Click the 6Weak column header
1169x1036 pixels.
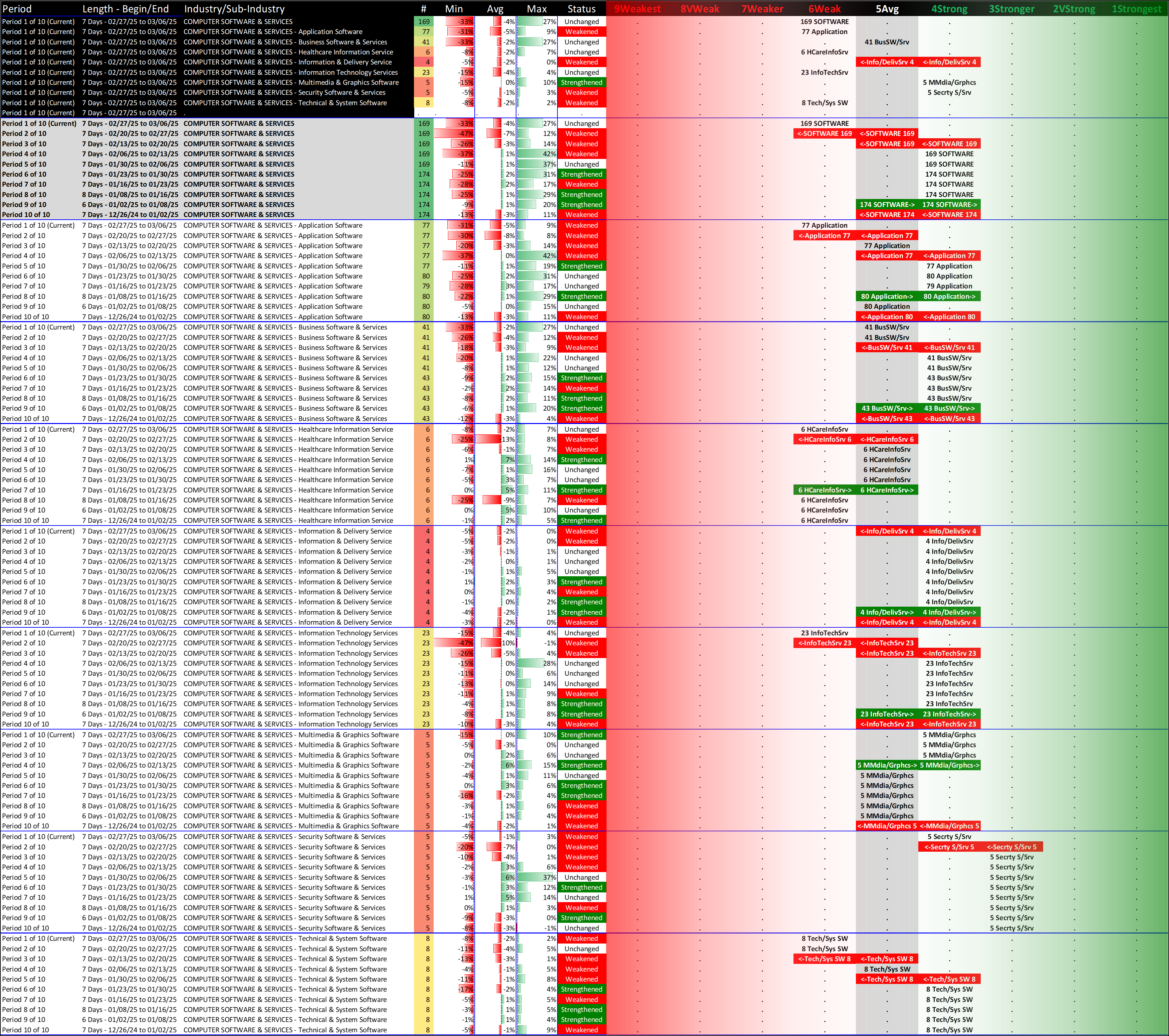click(x=824, y=9)
